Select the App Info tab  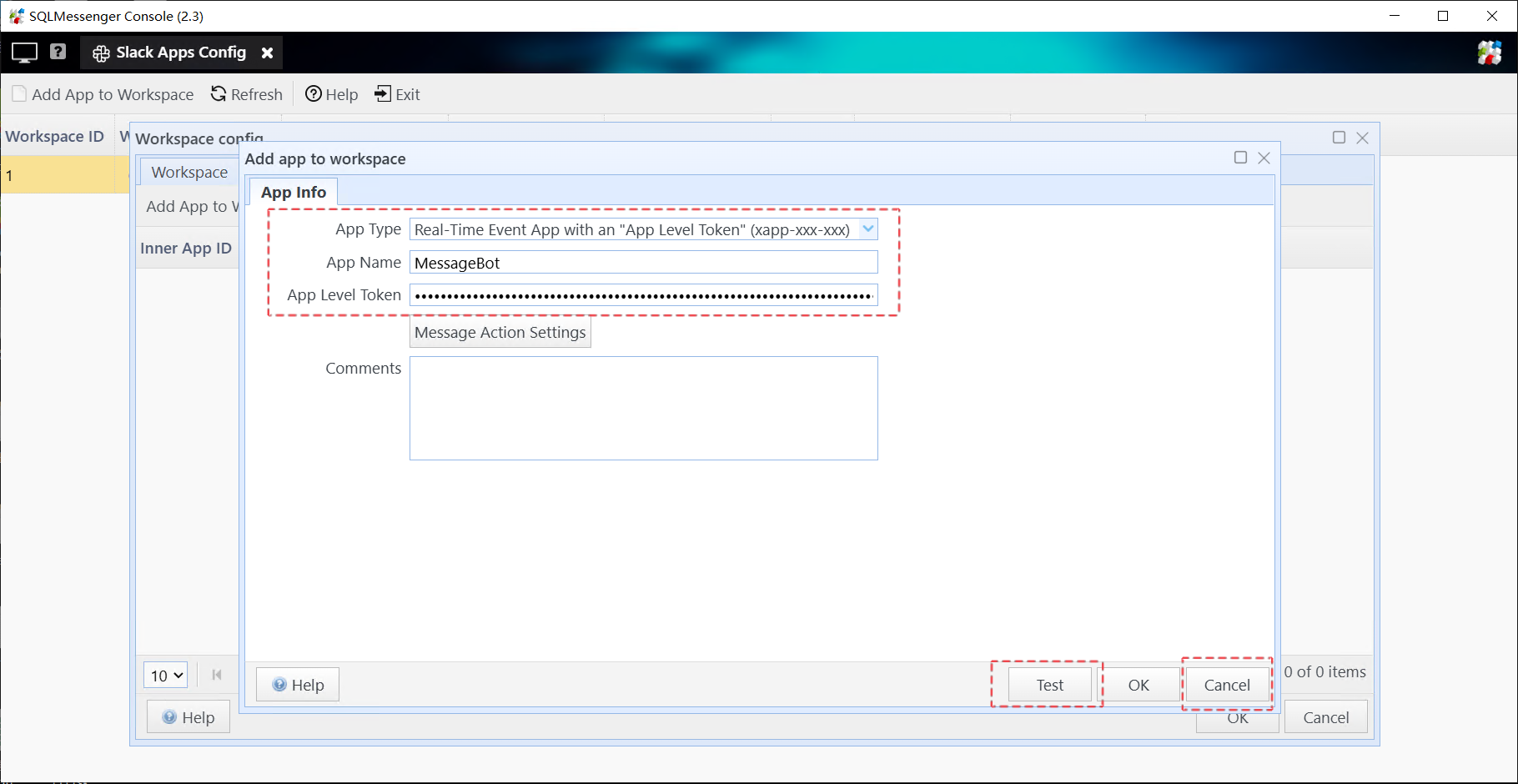tap(294, 193)
